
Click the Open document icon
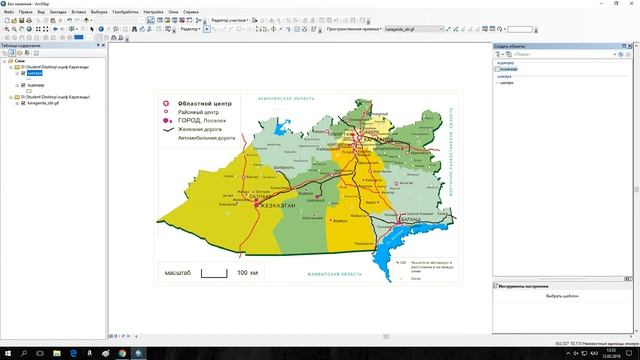pos(14,20)
